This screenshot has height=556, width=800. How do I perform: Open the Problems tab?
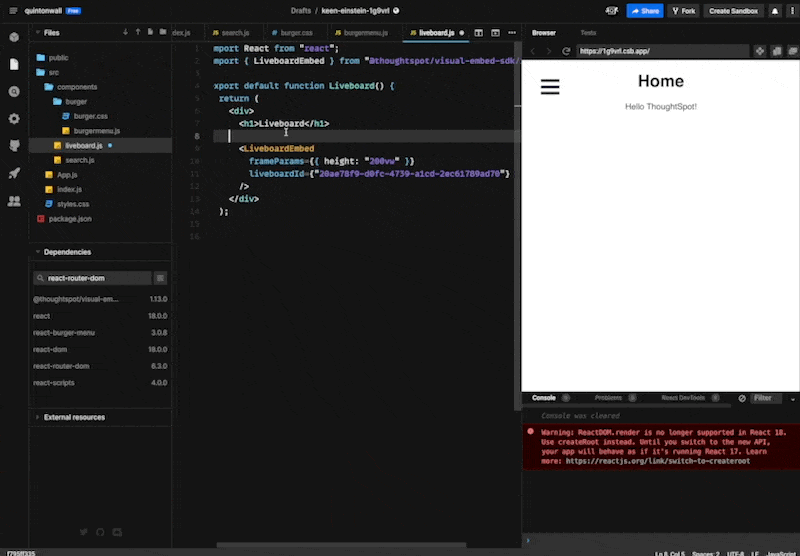[x=608, y=398]
